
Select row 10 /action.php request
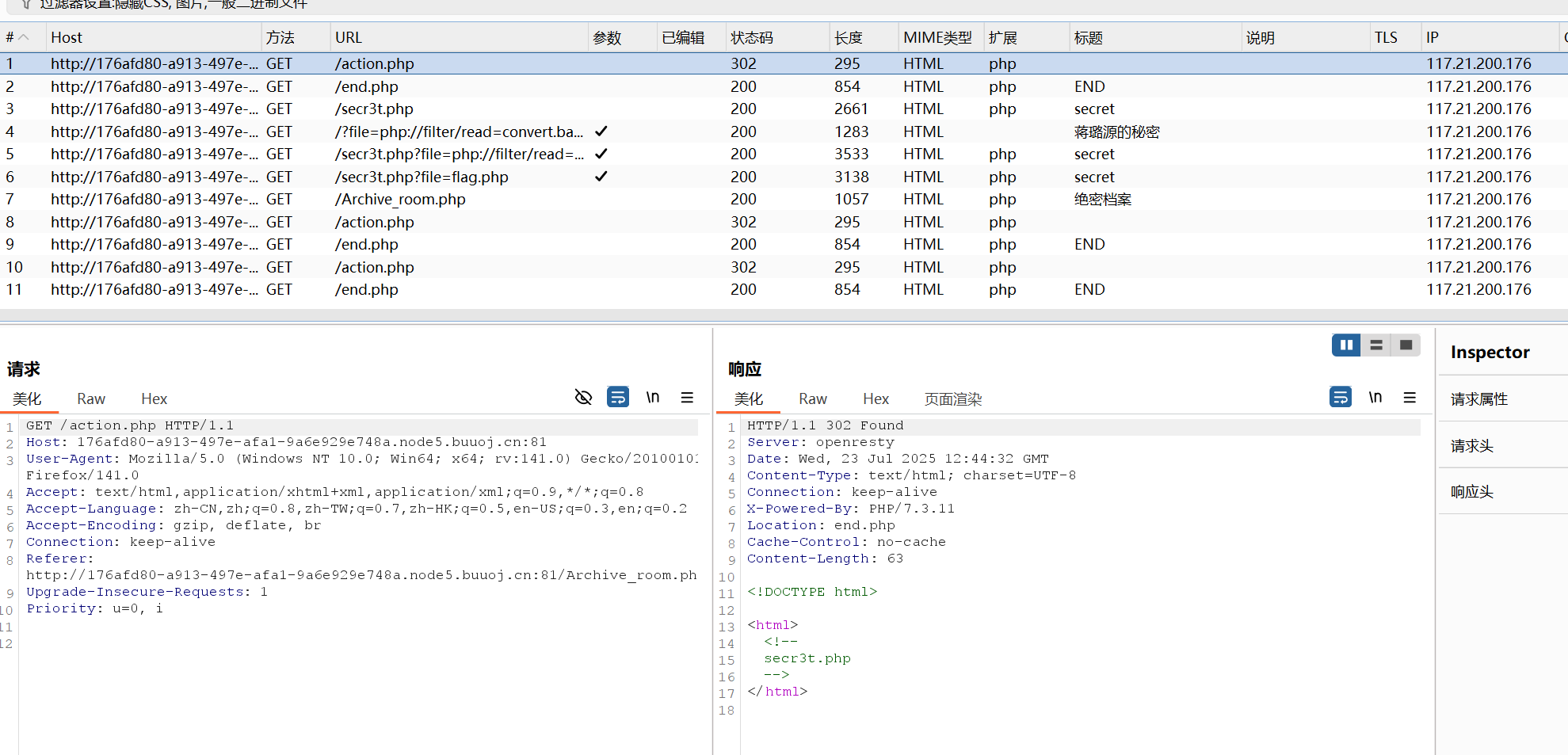pyautogui.click(x=784, y=267)
